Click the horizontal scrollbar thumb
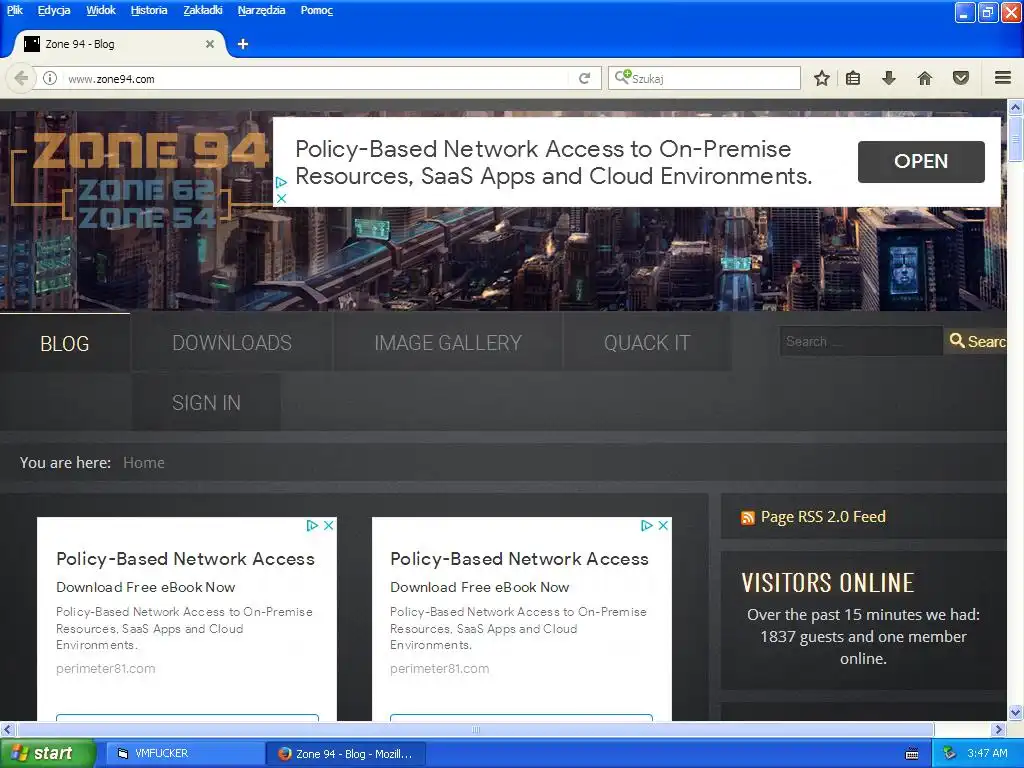The width and height of the screenshot is (1024, 768). (475, 729)
